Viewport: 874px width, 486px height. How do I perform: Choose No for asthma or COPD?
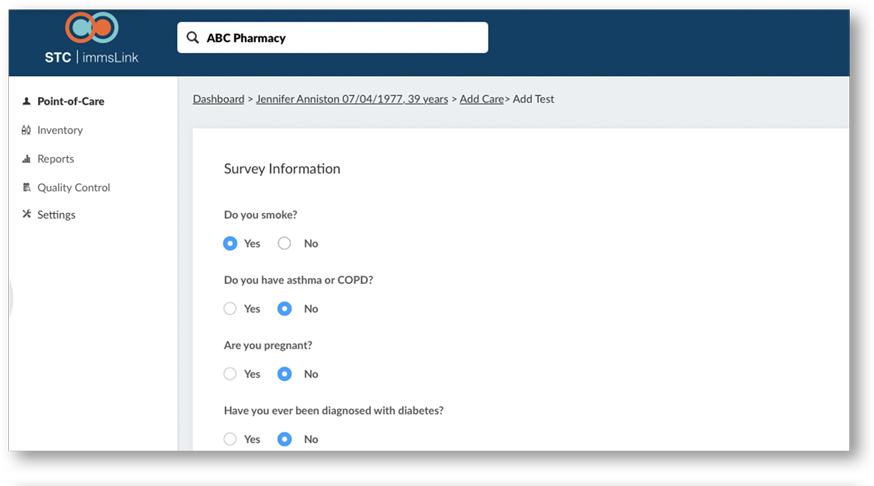284,309
